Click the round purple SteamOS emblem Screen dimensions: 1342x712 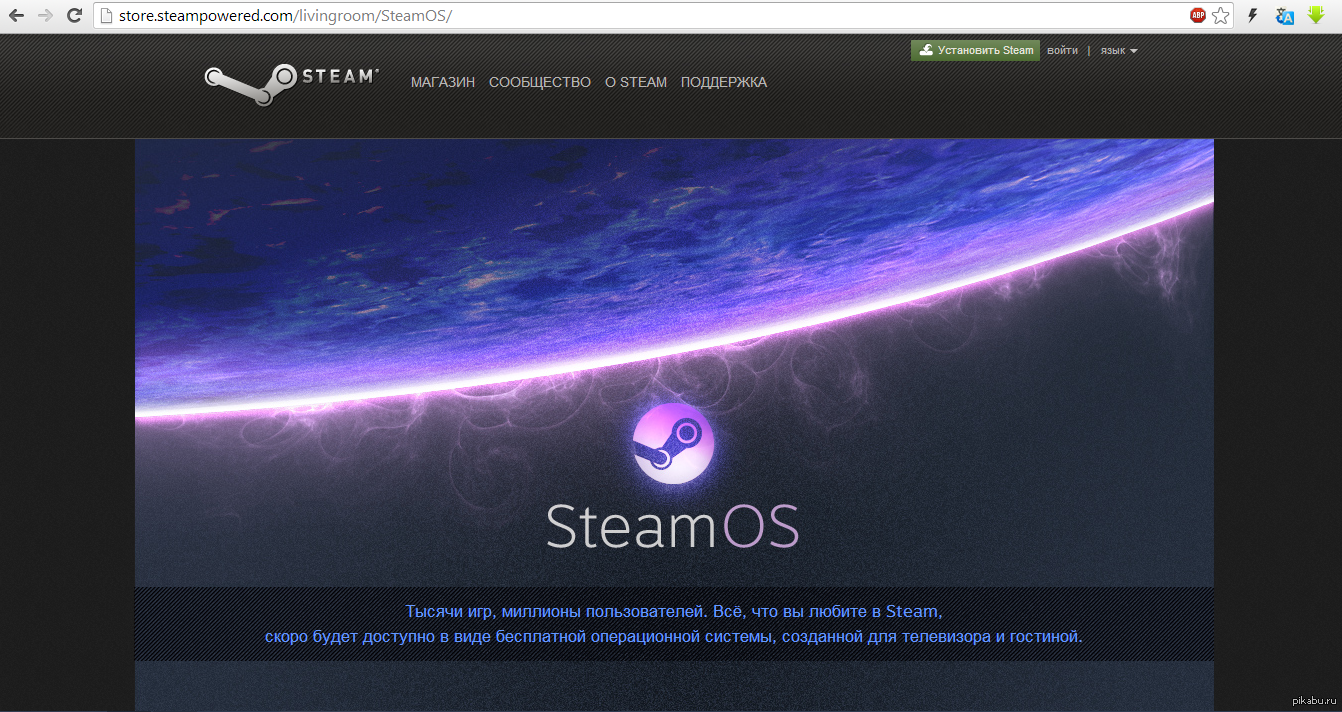click(x=673, y=444)
